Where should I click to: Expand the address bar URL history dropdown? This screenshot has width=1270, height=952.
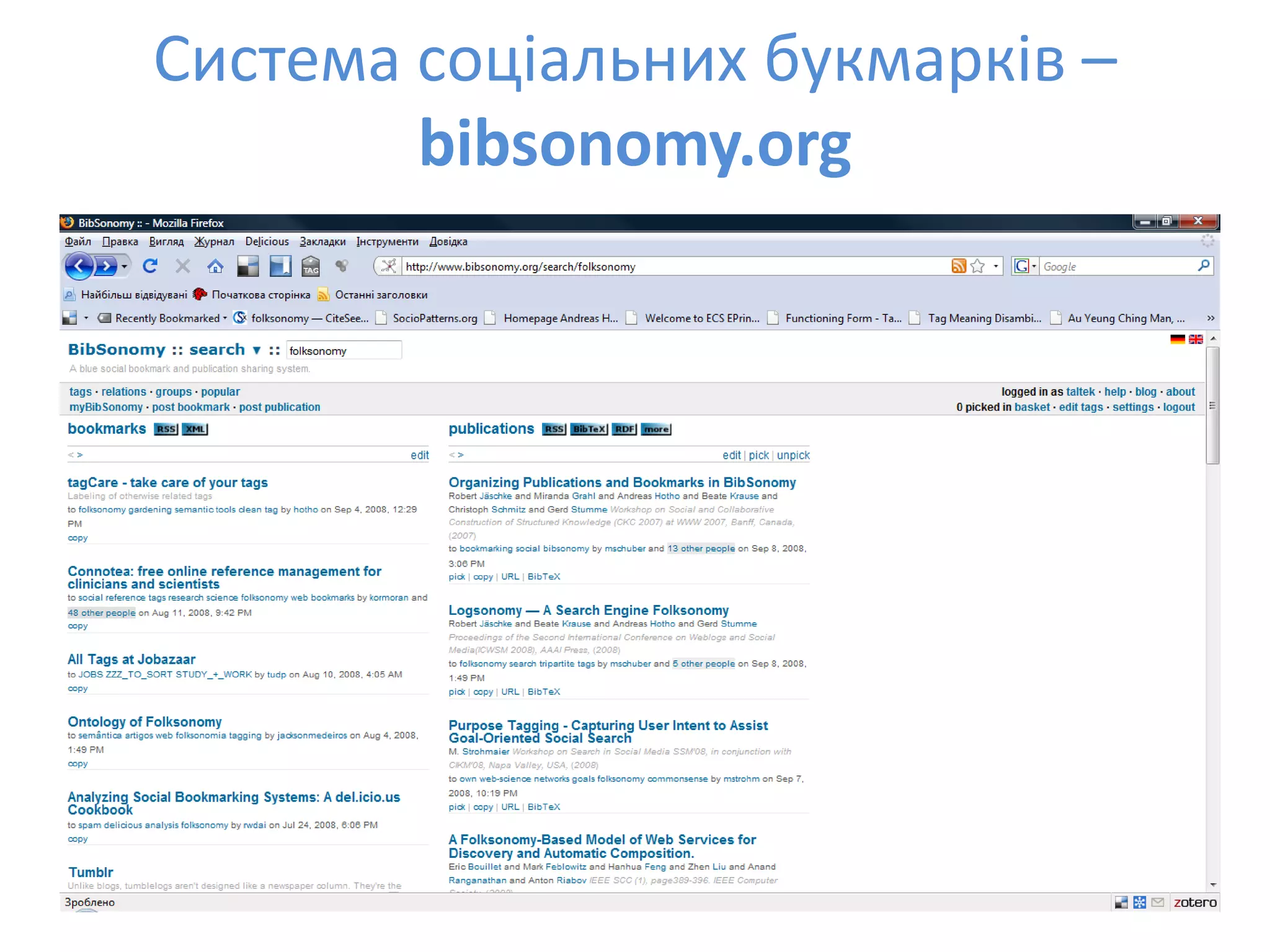coord(996,267)
